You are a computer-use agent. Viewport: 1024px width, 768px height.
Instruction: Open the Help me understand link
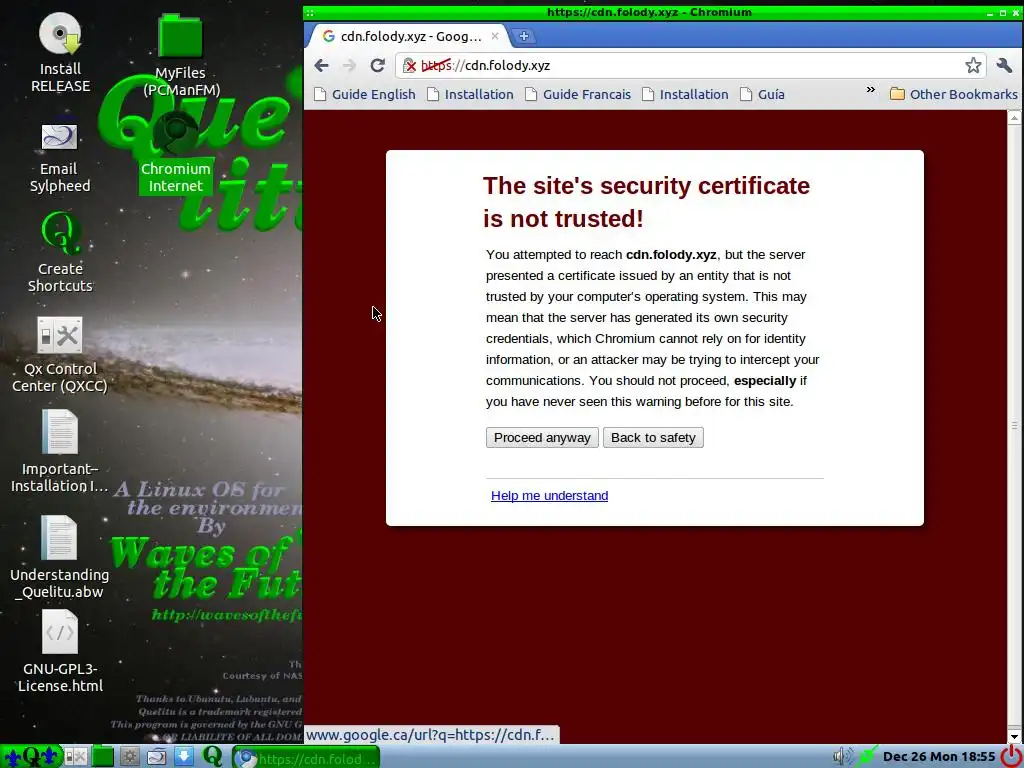pos(549,496)
